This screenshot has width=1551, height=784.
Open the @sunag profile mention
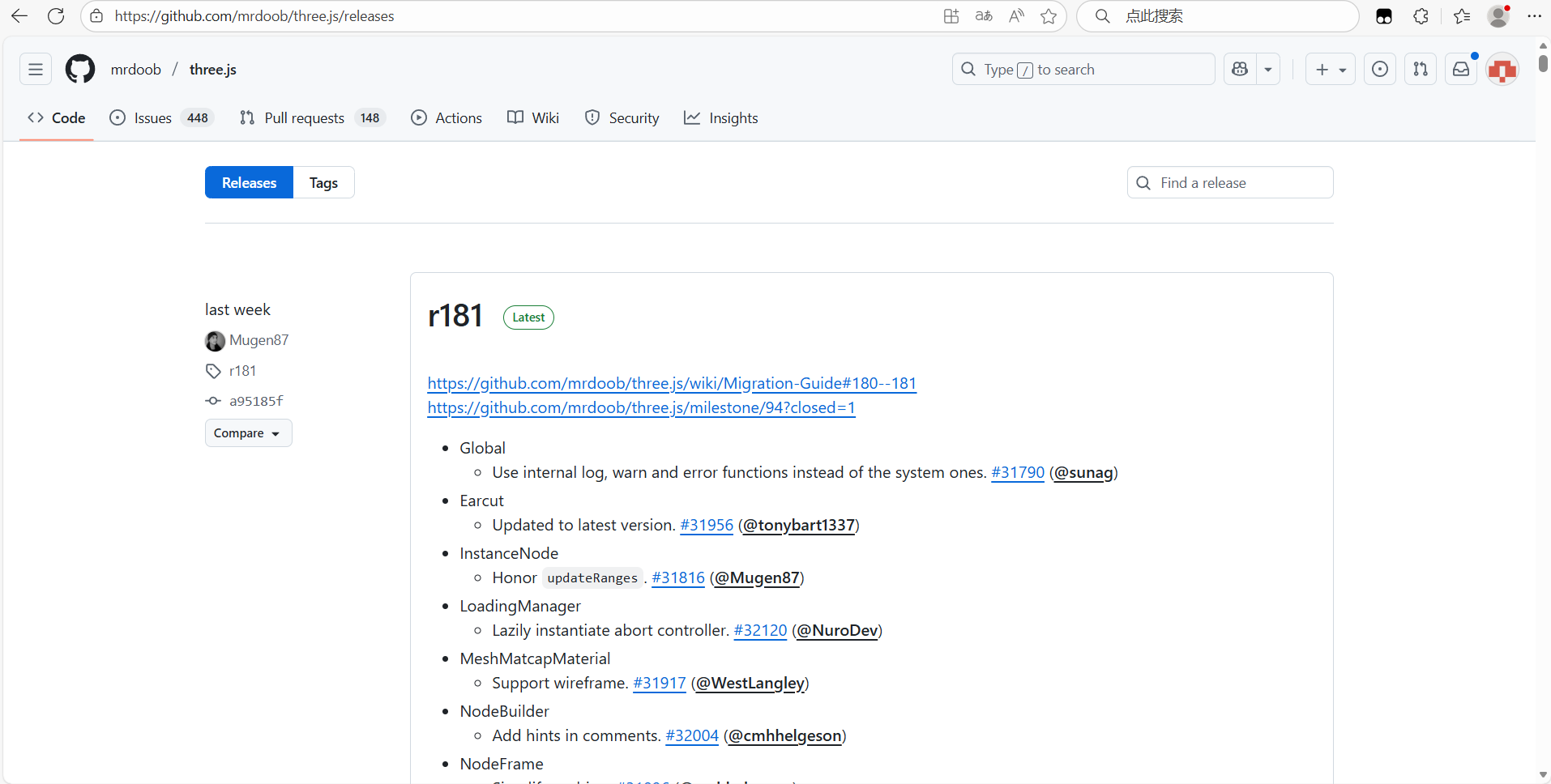click(1083, 472)
